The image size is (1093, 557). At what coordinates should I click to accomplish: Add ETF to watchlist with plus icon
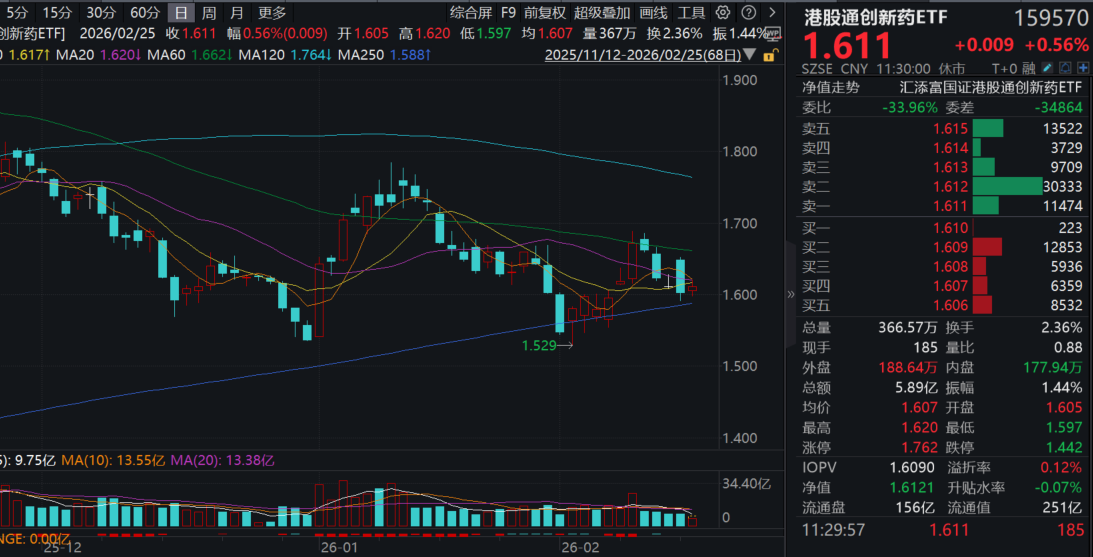click(x=1083, y=69)
